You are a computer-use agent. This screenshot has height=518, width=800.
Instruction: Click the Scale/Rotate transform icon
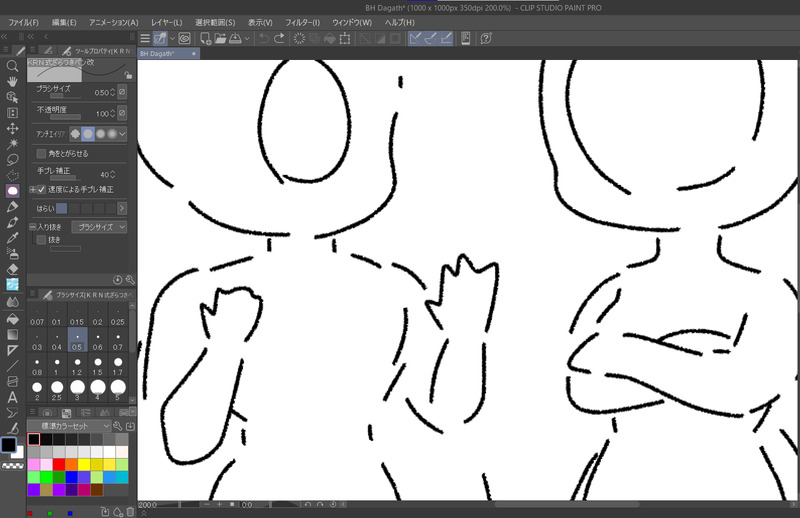pyautogui.click(x=345, y=39)
